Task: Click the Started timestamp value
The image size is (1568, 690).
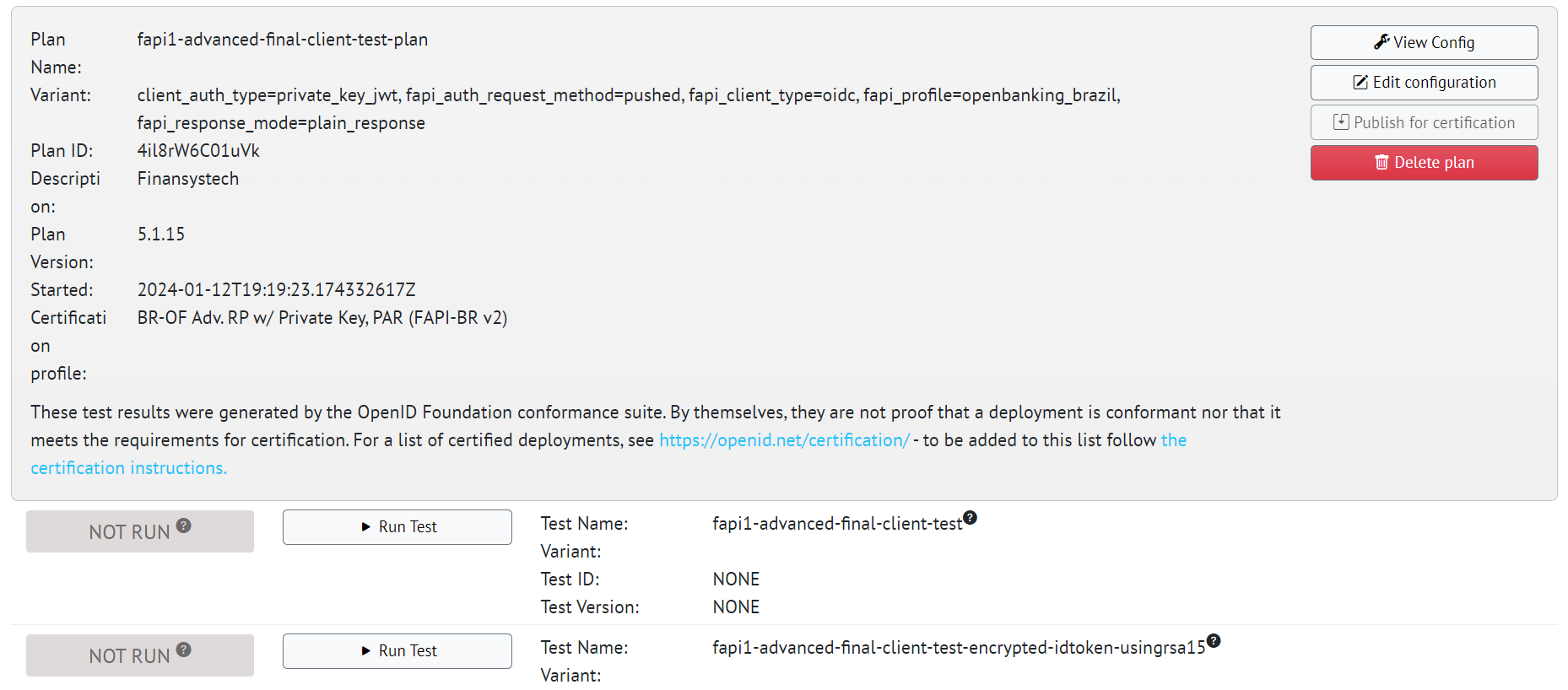Action: (276, 290)
